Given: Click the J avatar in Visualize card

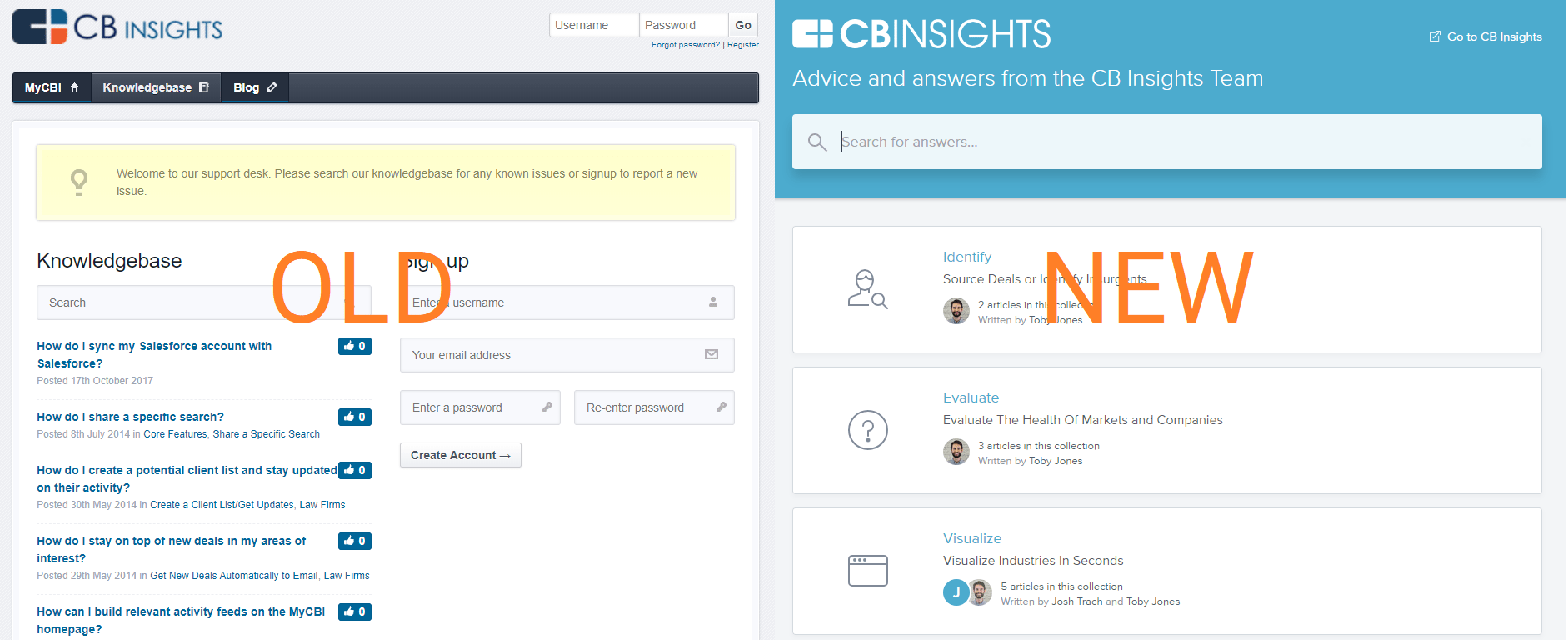Looking at the screenshot, I should coord(956,592).
